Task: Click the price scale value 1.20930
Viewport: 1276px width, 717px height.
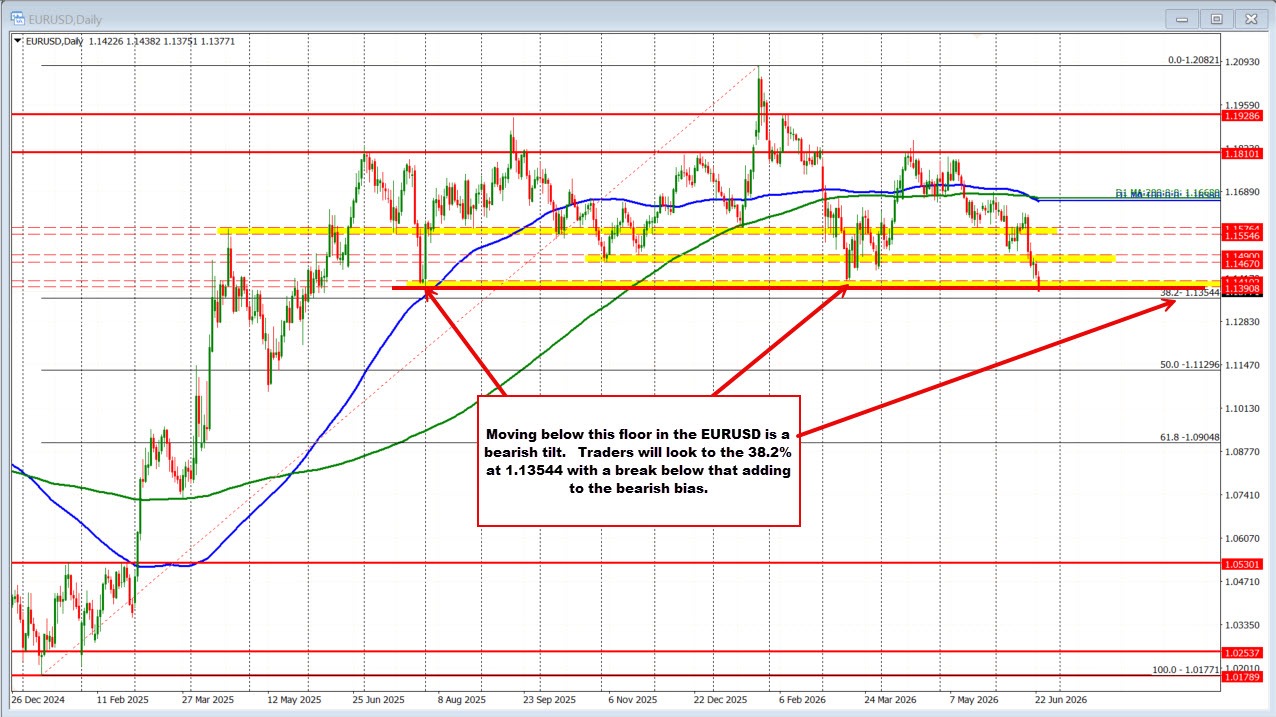Action: [x=1245, y=62]
